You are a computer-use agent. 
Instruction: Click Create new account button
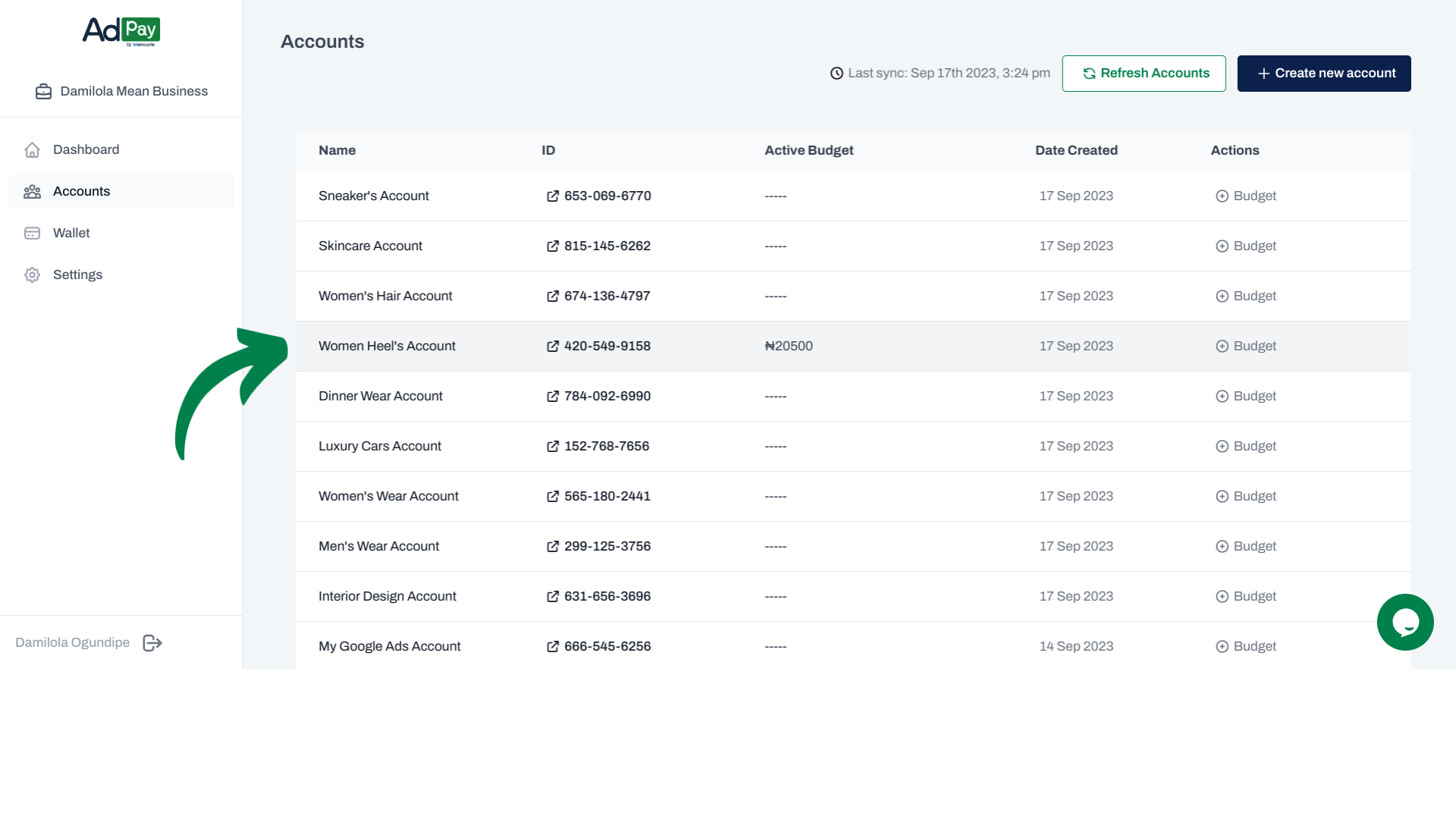[1323, 74]
